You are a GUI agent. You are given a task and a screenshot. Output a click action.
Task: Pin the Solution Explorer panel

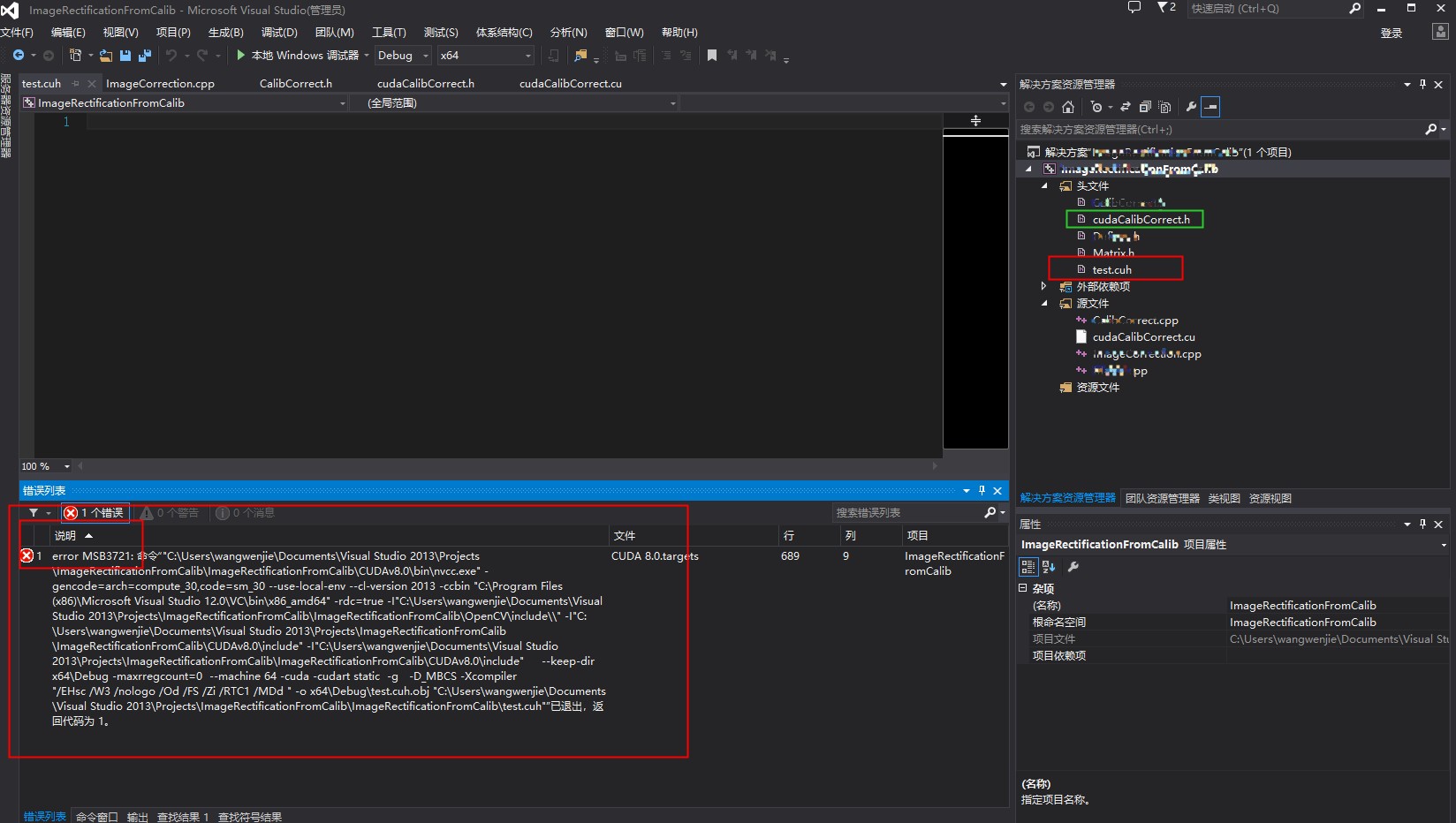pos(1422,84)
